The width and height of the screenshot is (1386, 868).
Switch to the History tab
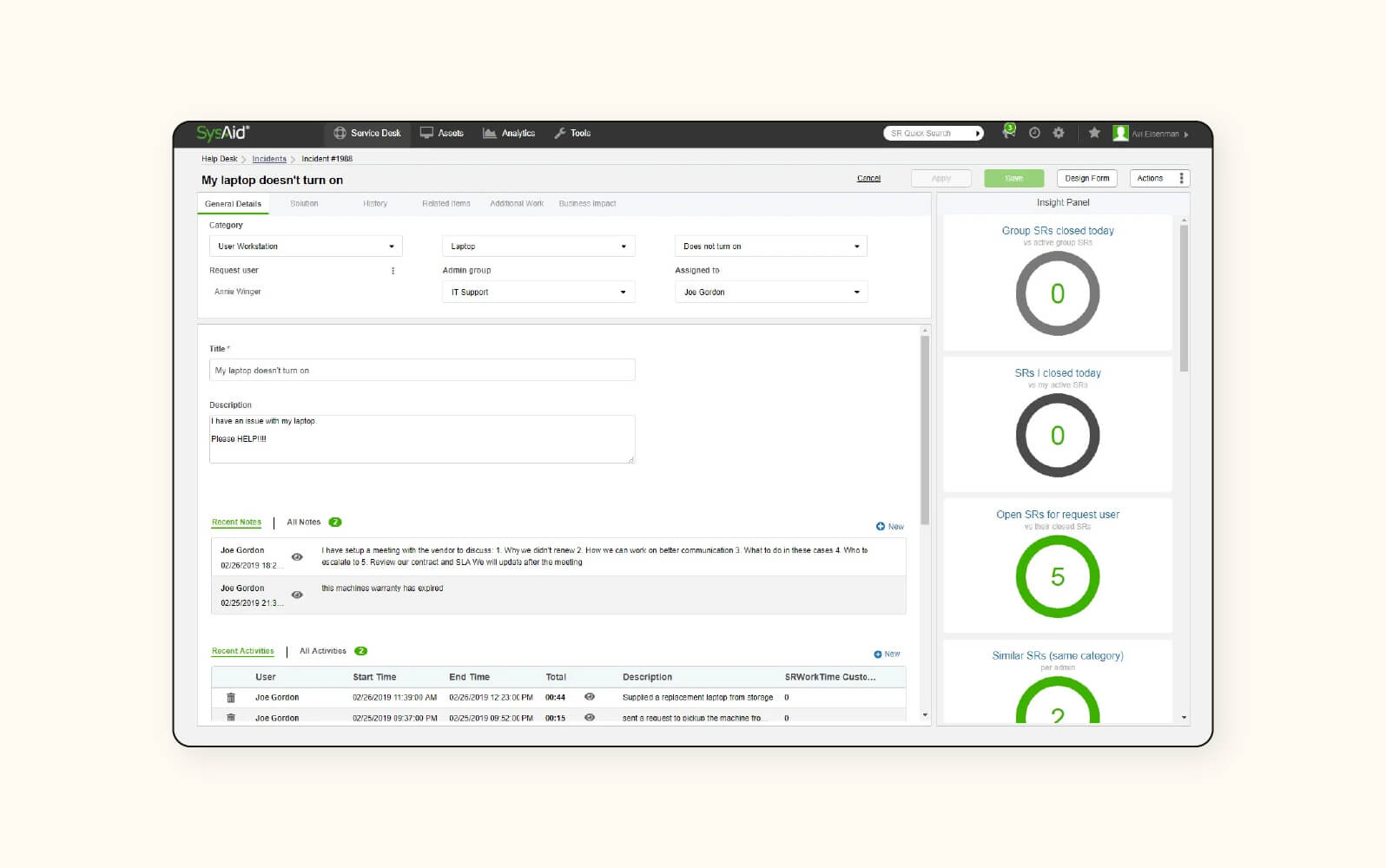pyautogui.click(x=375, y=204)
